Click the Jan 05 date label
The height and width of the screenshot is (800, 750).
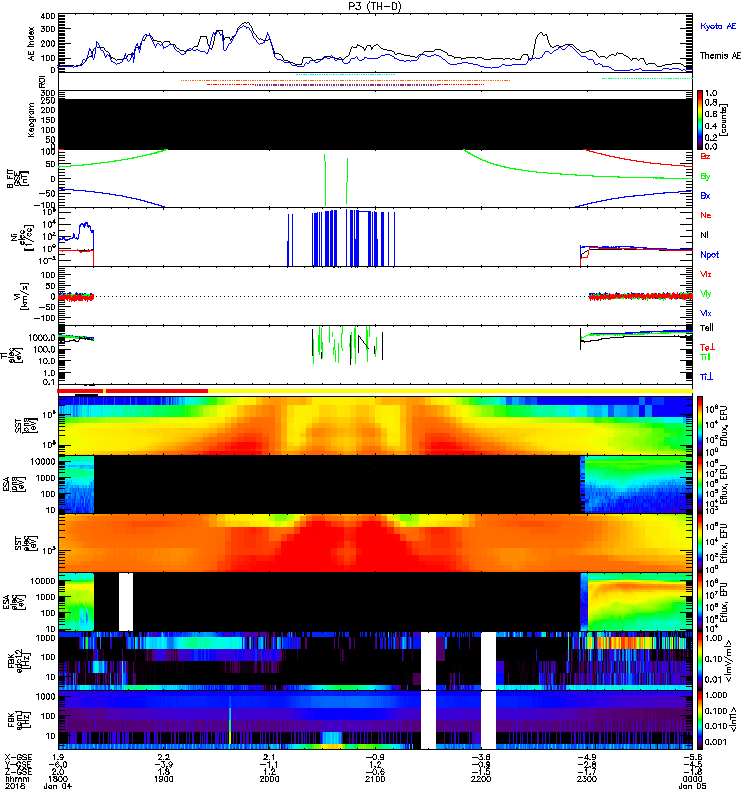tap(692, 786)
